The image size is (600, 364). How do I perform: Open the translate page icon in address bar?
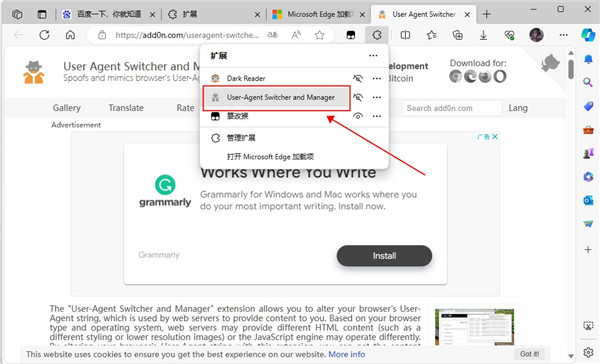pos(272,35)
